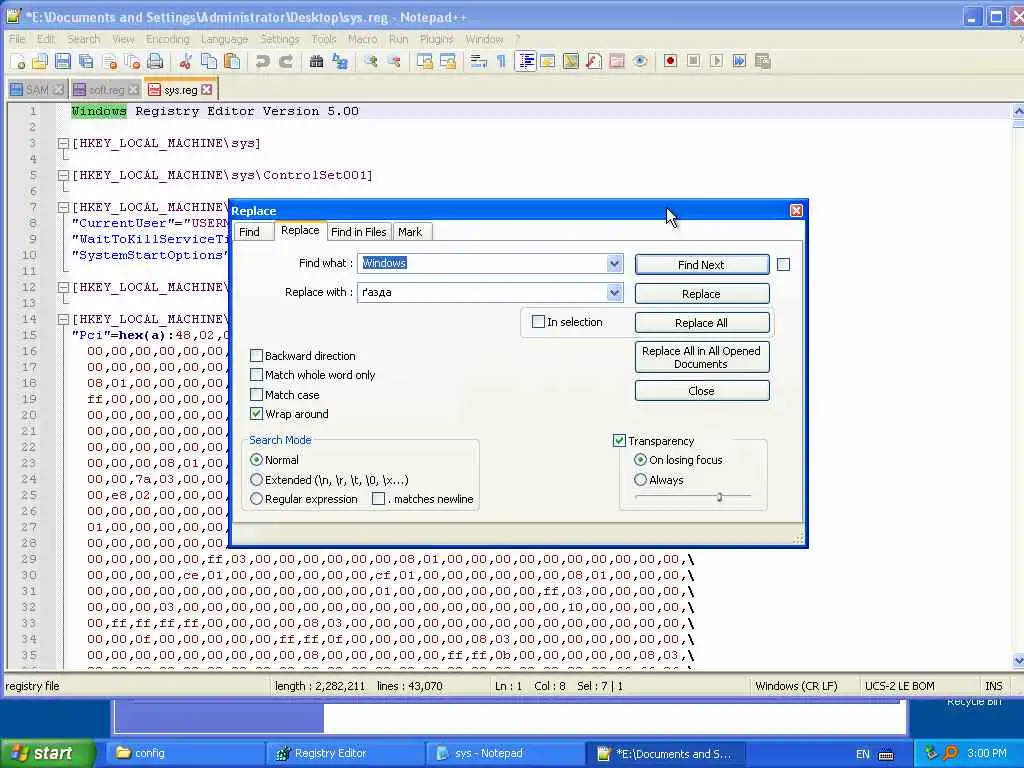The width and height of the screenshot is (1024, 768).
Task: Click the Open file toolbar icon
Action: [x=40, y=61]
